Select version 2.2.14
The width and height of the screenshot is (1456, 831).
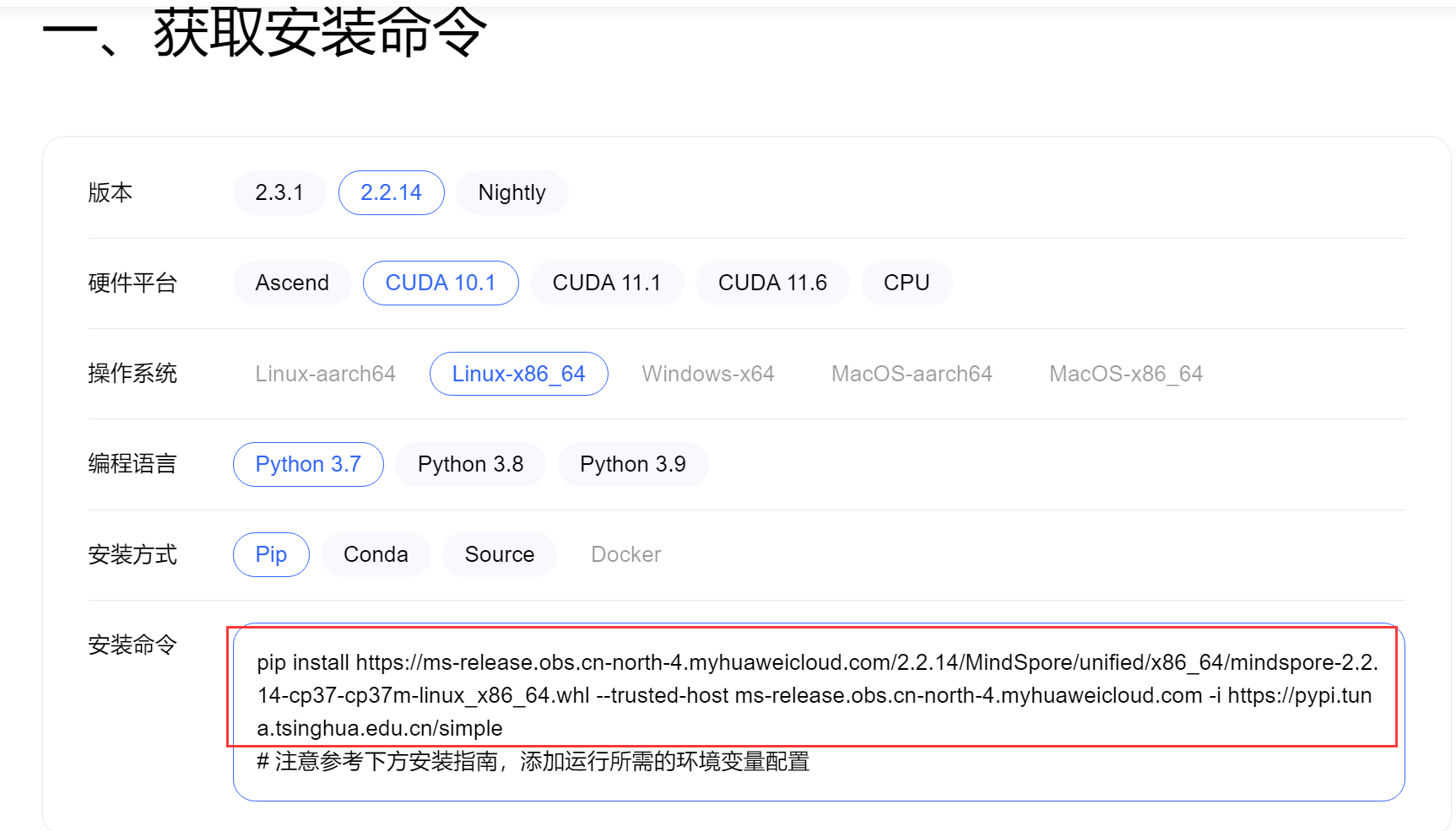click(x=391, y=192)
